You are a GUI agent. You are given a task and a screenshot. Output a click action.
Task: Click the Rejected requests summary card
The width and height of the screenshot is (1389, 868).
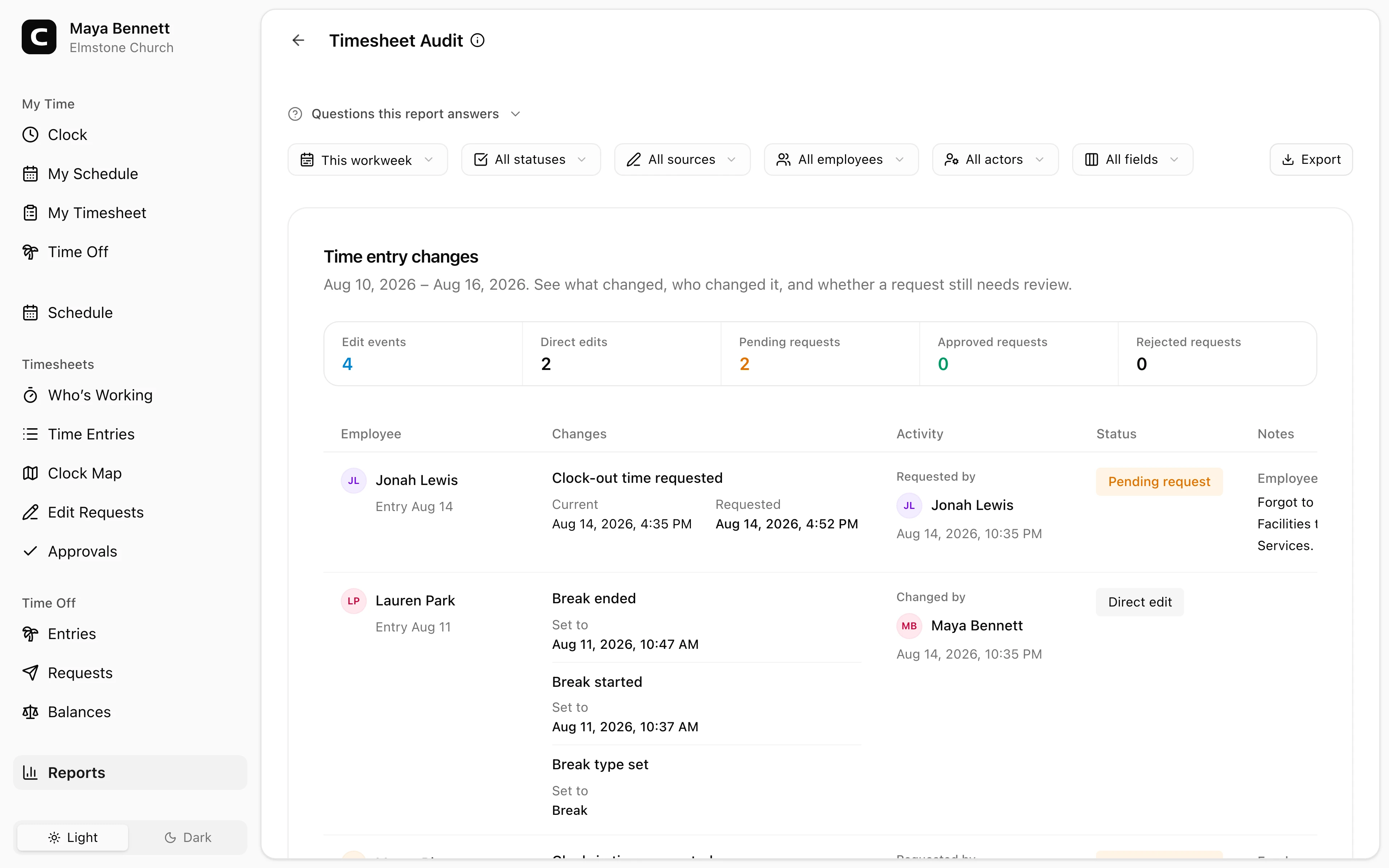click(1218, 354)
